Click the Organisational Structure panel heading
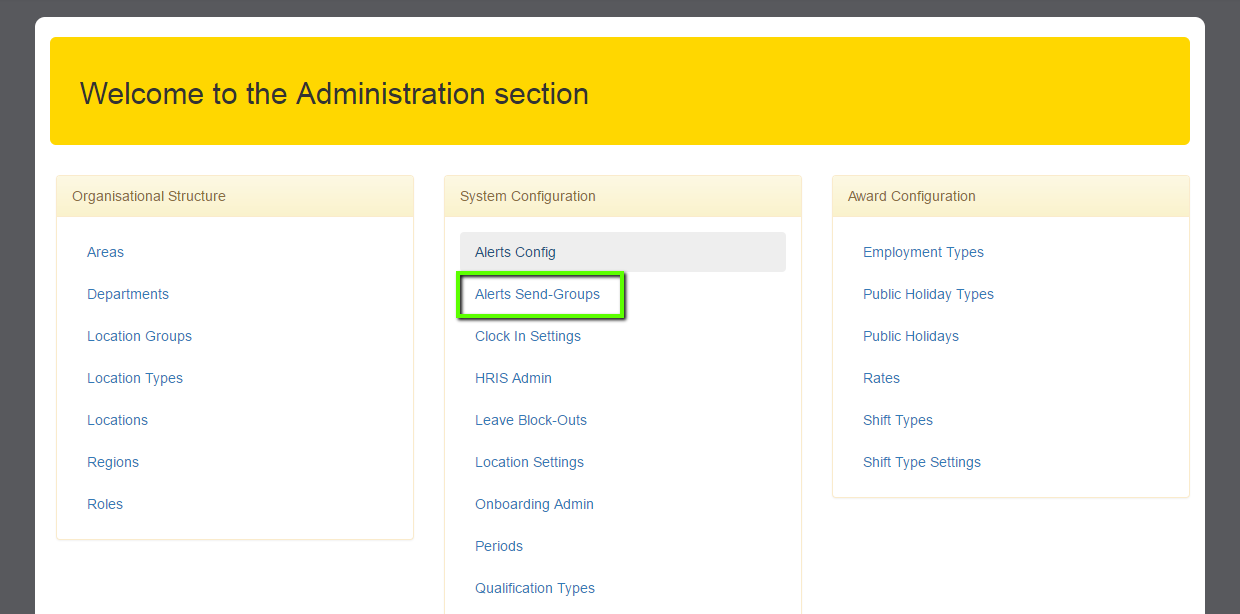This screenshot has height=614, width=1240. (235, 196)
